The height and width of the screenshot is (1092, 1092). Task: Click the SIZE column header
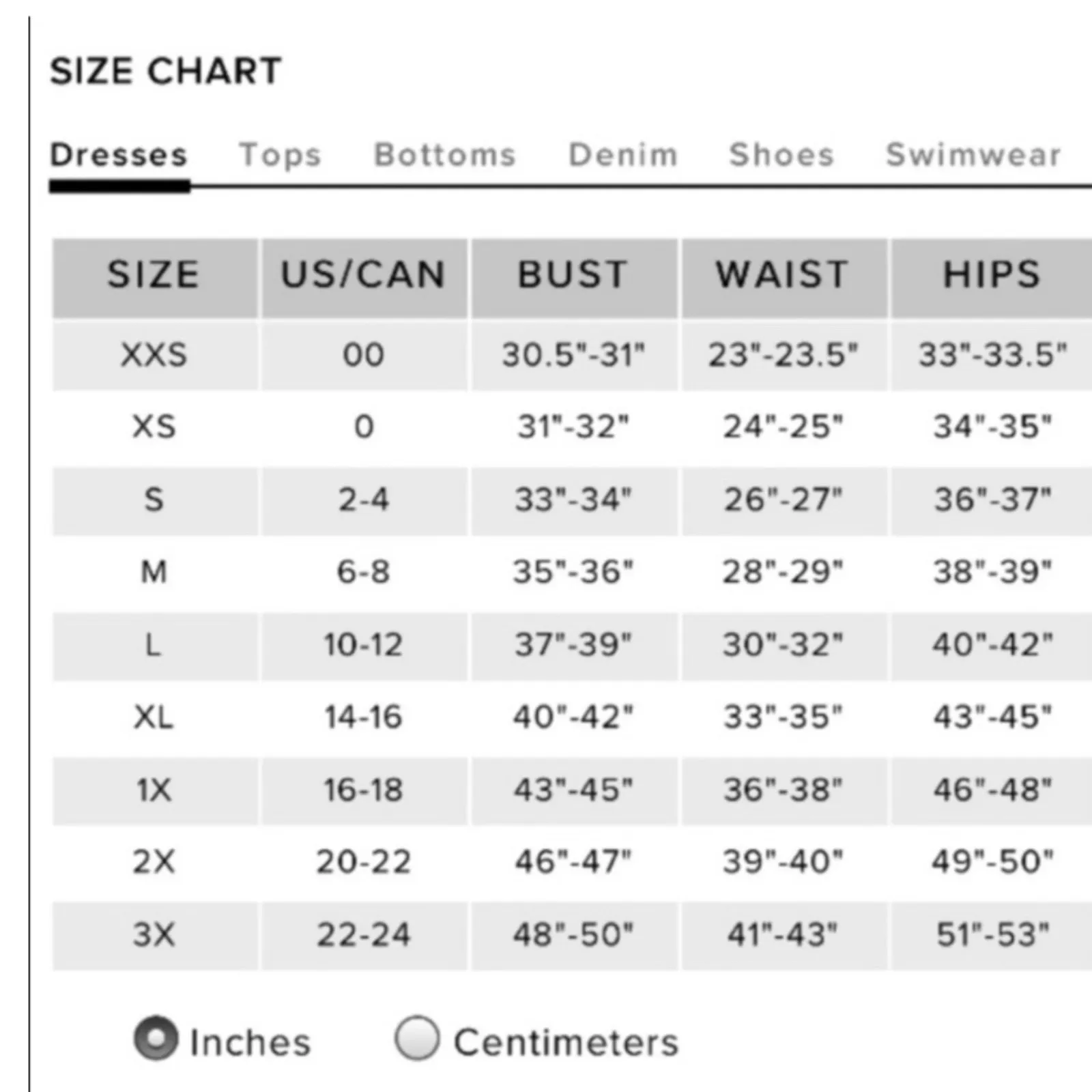click(154, 276)
